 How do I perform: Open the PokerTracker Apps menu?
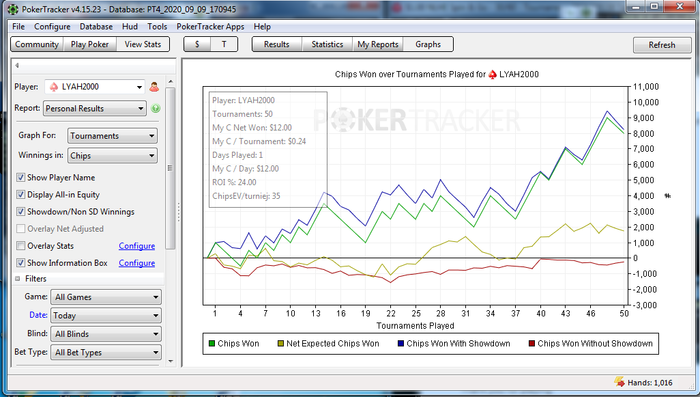pyautogui.click(x=210, y=26)
